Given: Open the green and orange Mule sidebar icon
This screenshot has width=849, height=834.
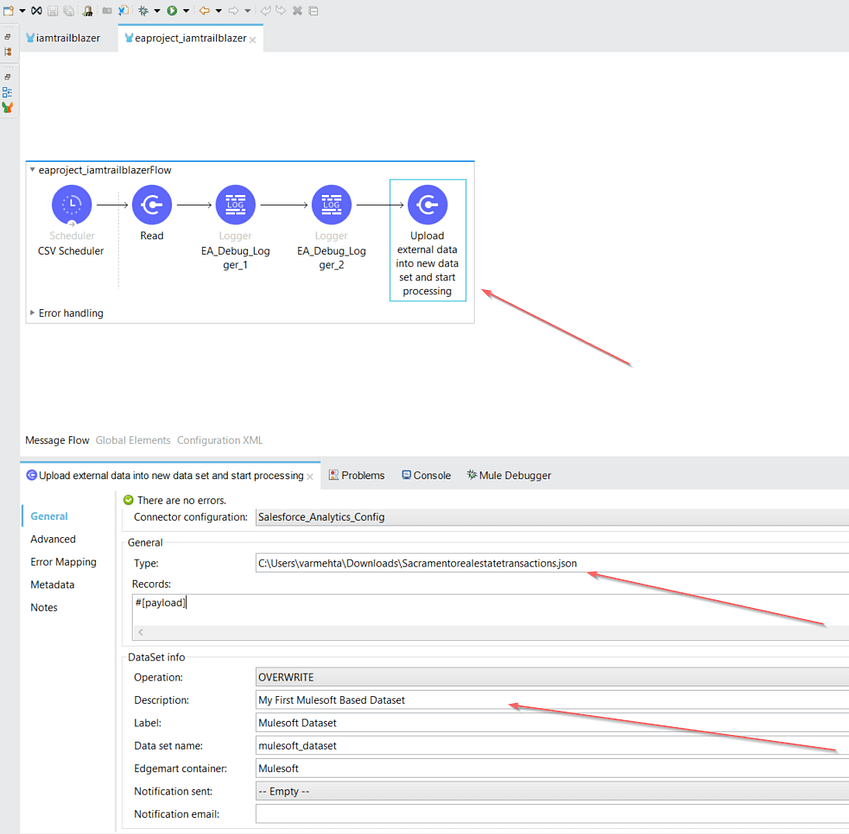Looking at the screenshot, I should coord(8,107).
